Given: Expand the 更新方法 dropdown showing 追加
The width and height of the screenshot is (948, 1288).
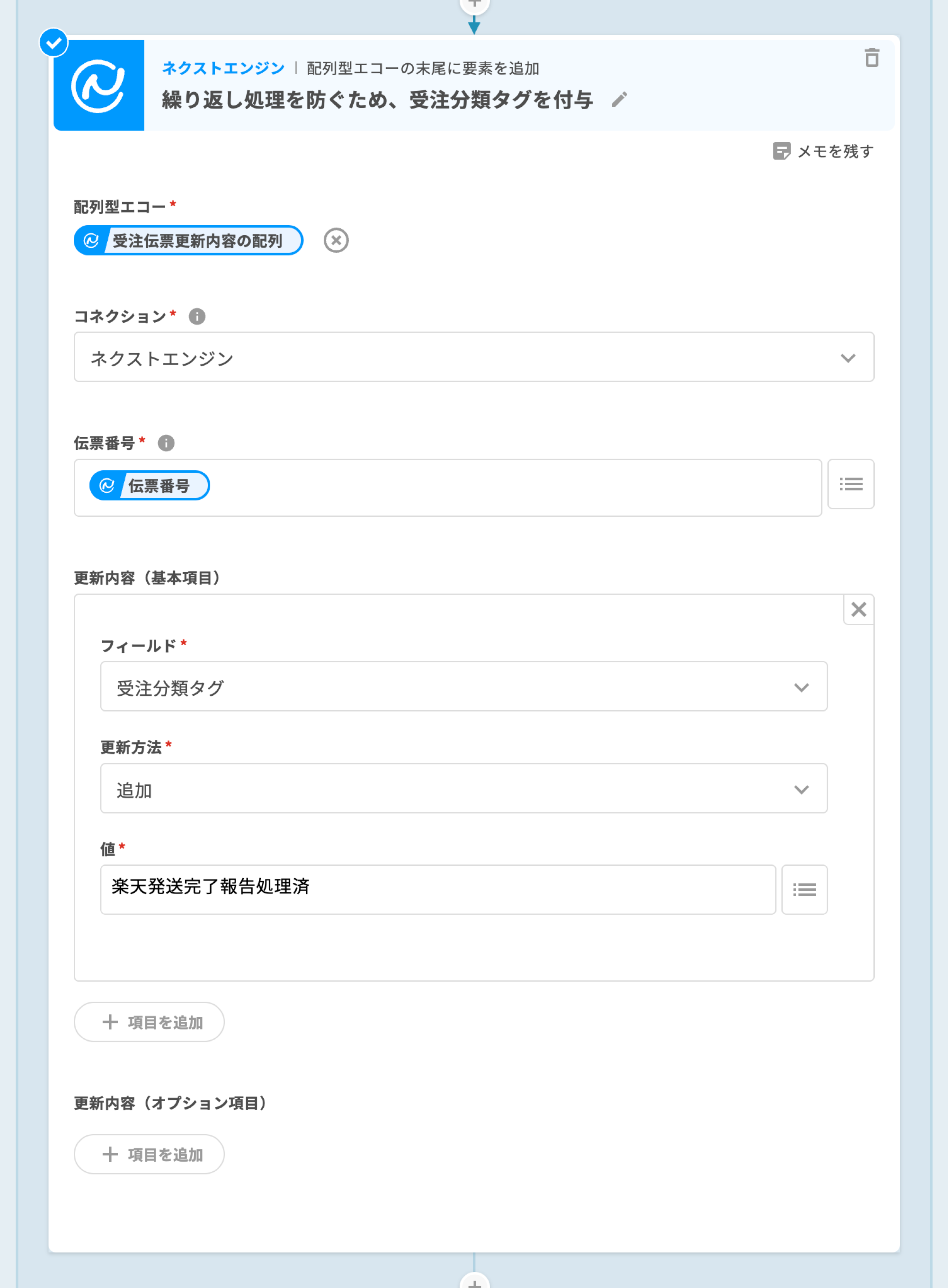Looking at the screenshot, I should click(464, 789).
